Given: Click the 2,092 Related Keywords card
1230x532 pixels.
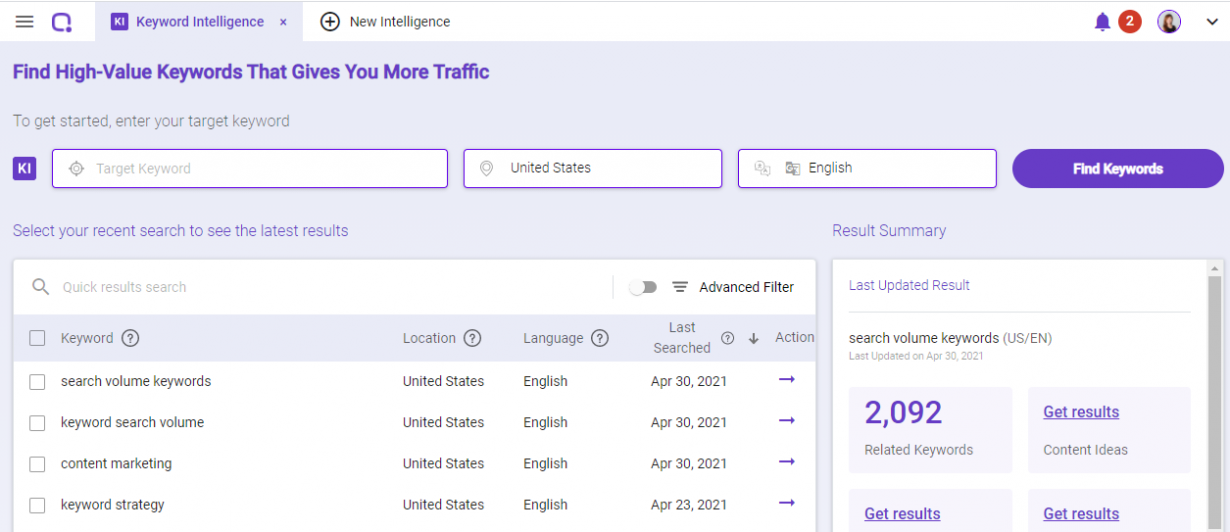Looking at the screenshot, I should click(930, 430).
